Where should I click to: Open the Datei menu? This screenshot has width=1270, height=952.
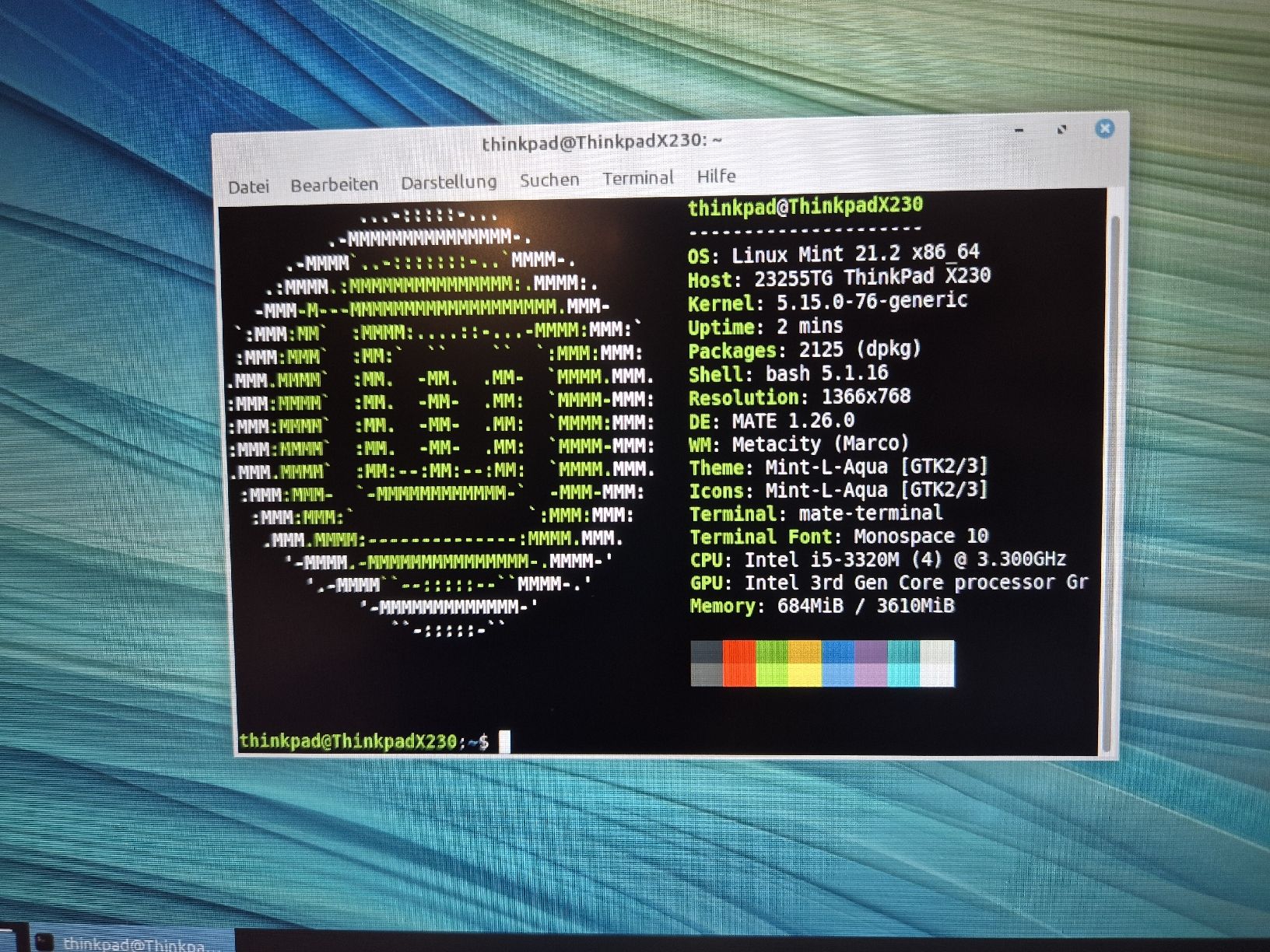(x=249, y=187)
